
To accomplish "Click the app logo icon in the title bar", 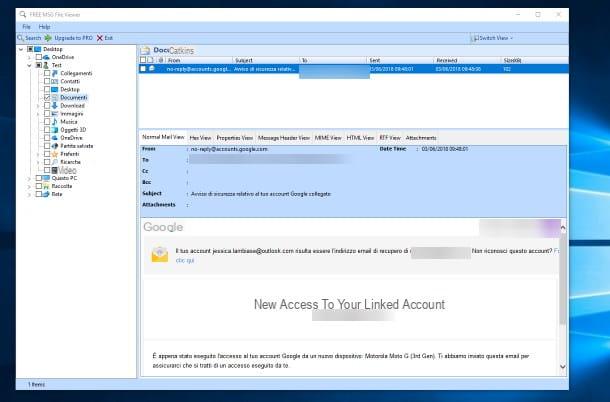I will point(23,14).
